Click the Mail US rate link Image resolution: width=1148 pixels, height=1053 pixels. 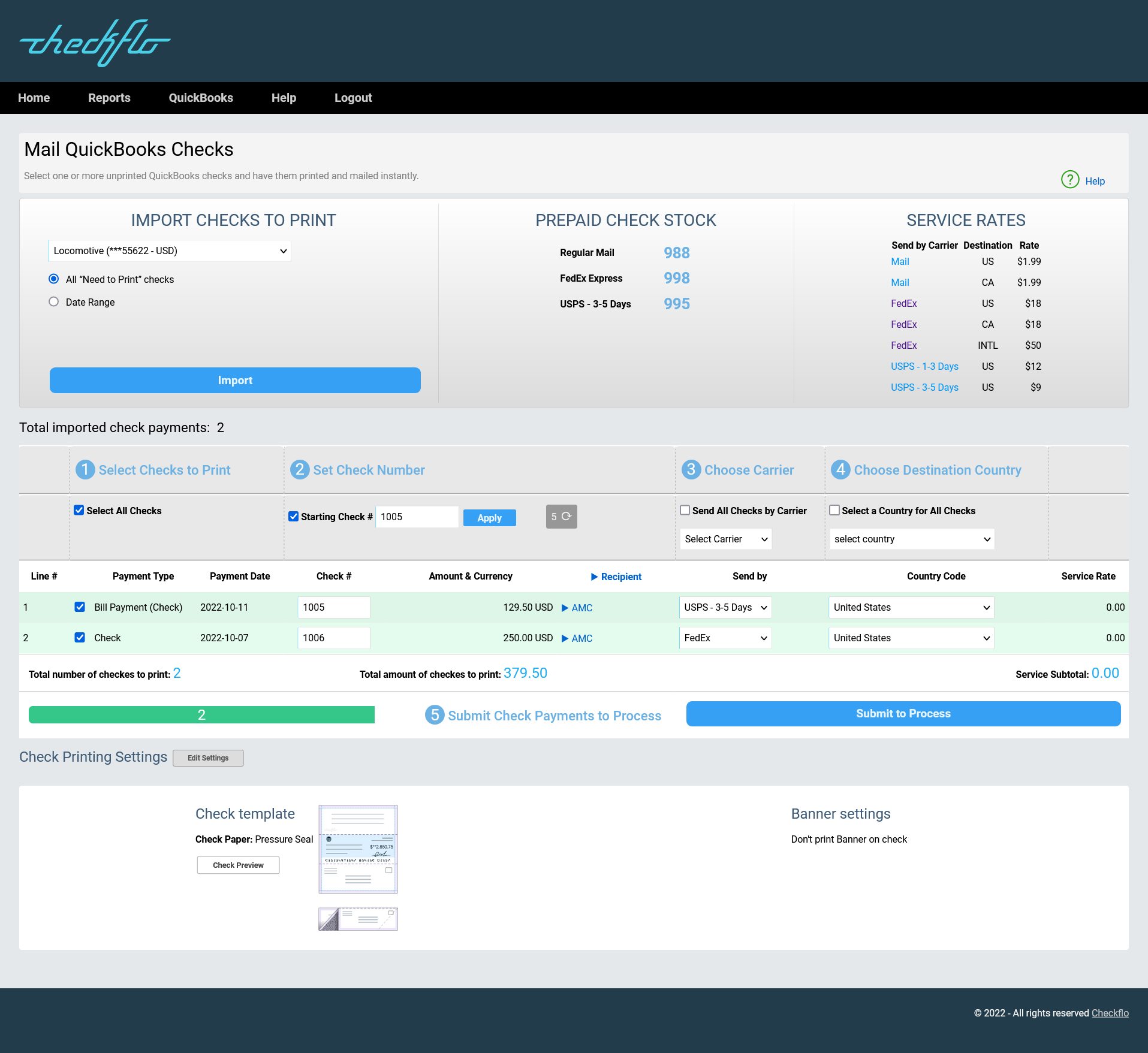click(x=900, y=261)
